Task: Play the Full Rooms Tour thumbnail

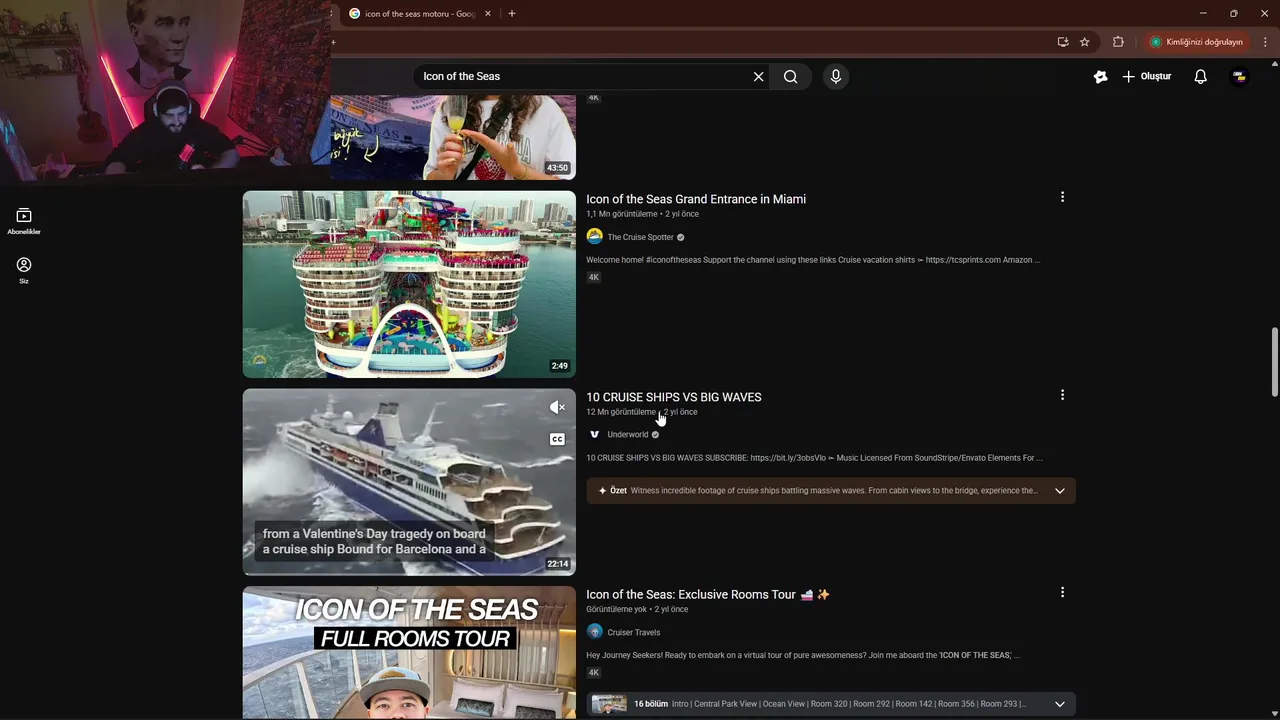Action: point(409,653)
